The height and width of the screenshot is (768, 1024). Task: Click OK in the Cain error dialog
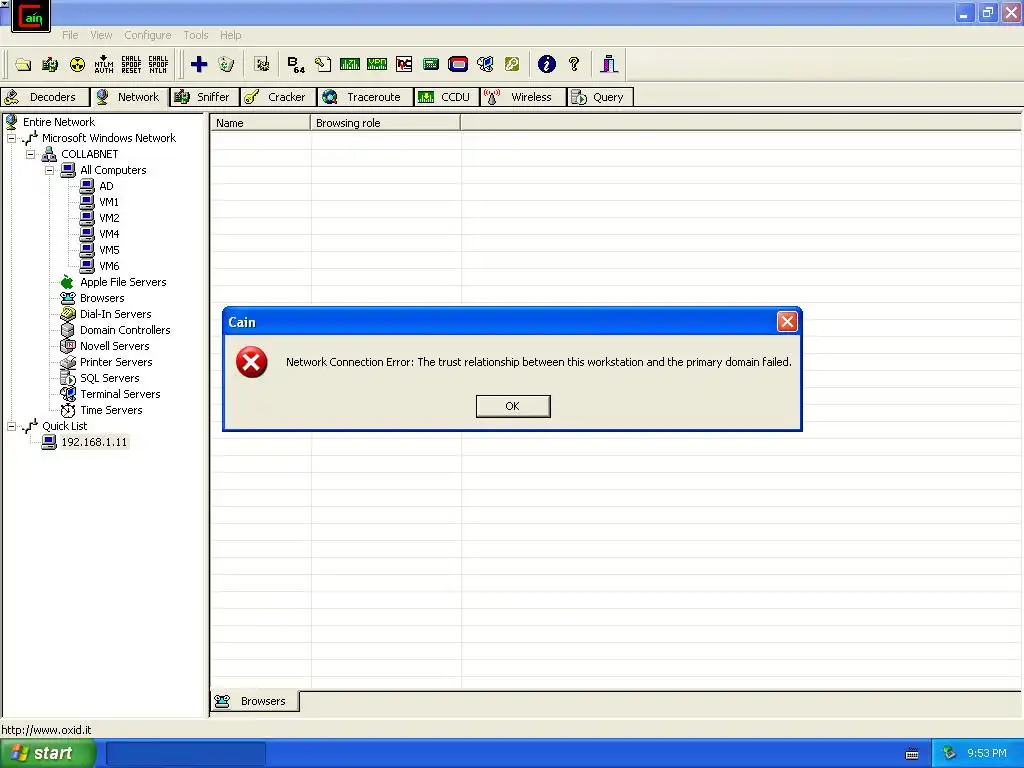click(x=513, y=406)
